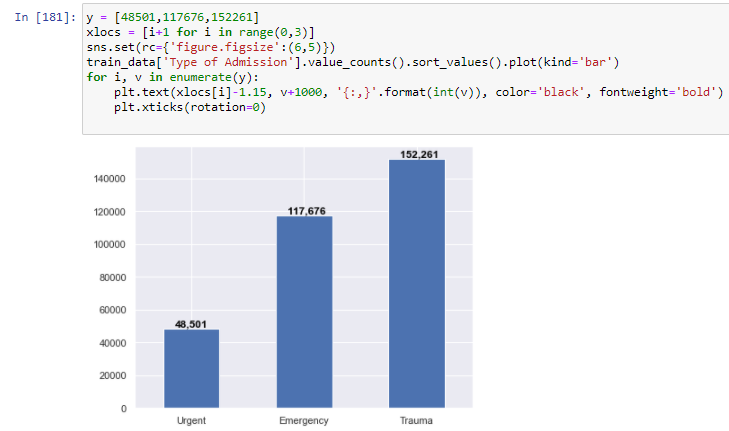Click the plt.text format line
Screen dimensions: 729x431
tap(418, 92)
